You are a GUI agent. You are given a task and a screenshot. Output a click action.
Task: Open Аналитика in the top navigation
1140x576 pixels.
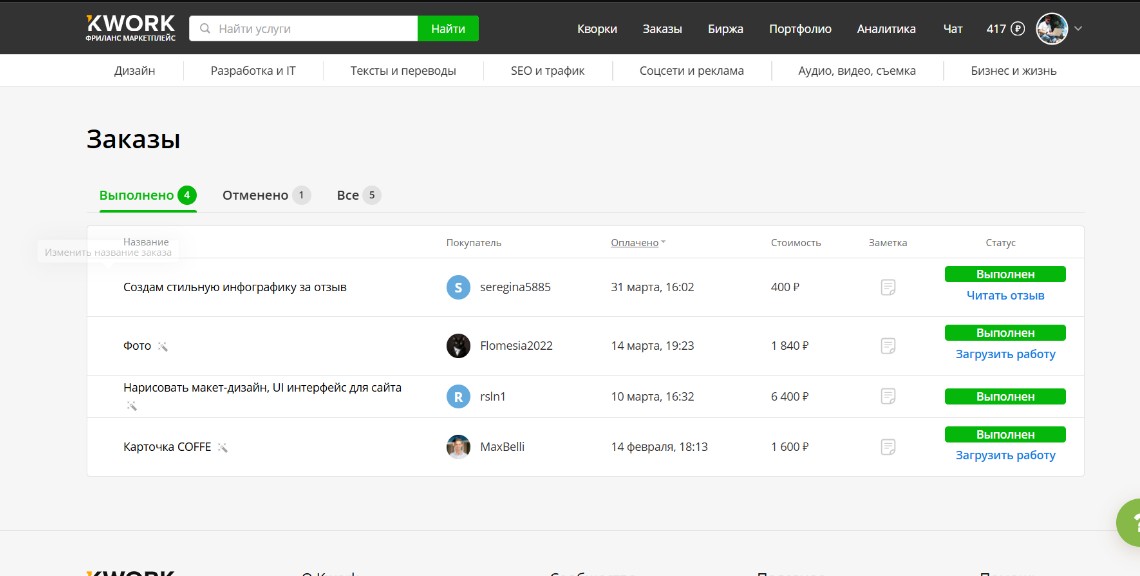point(886,29)
